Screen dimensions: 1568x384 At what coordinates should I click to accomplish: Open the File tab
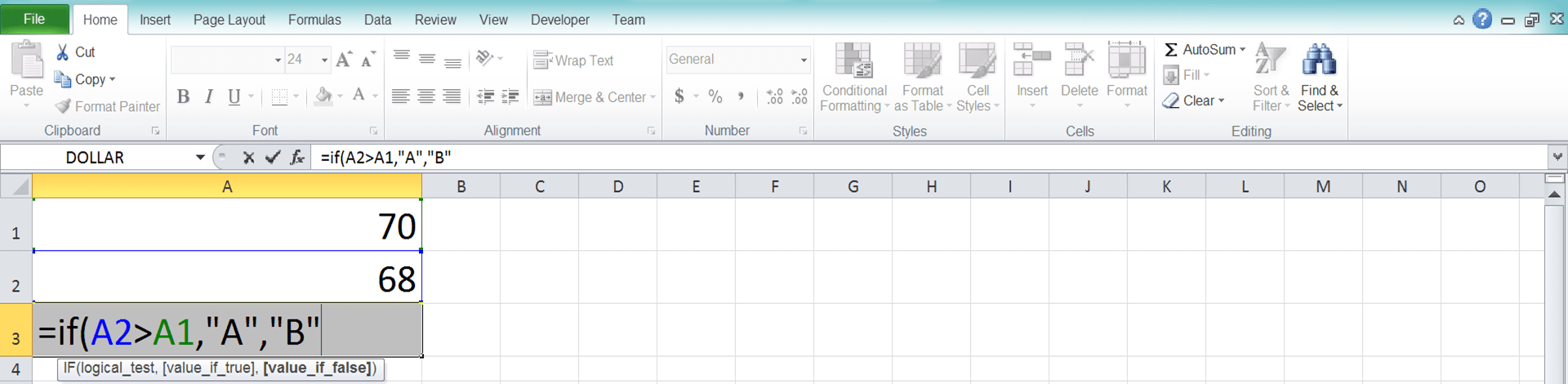[x=34, y=19]
